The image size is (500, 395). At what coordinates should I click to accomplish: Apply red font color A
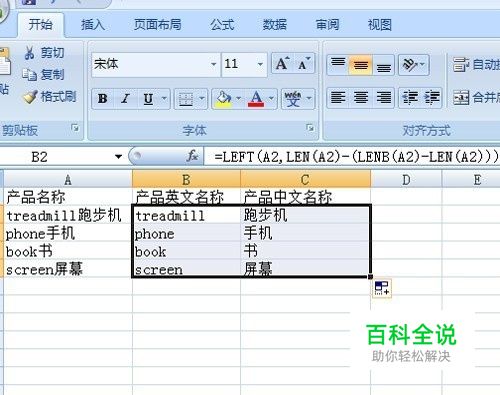(256, 99)
